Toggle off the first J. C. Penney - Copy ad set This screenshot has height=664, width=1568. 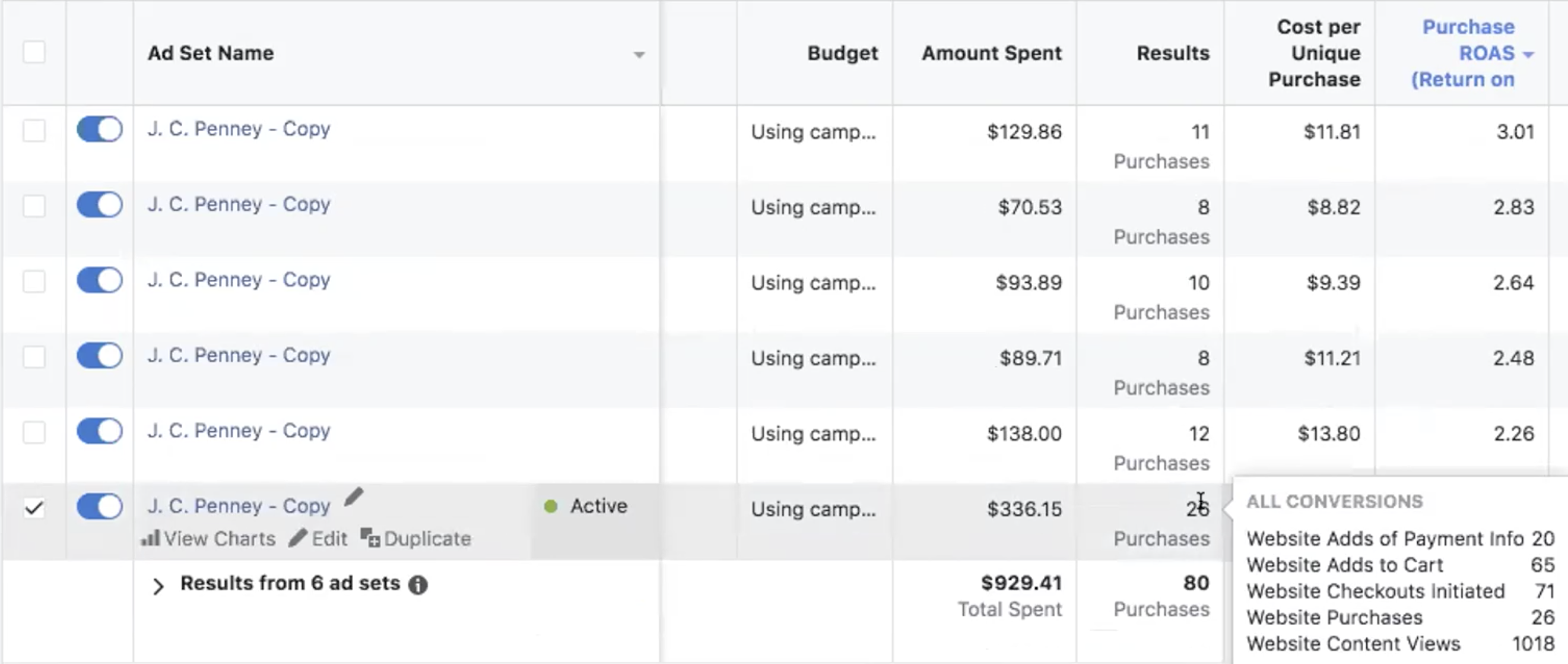[99, 129]
